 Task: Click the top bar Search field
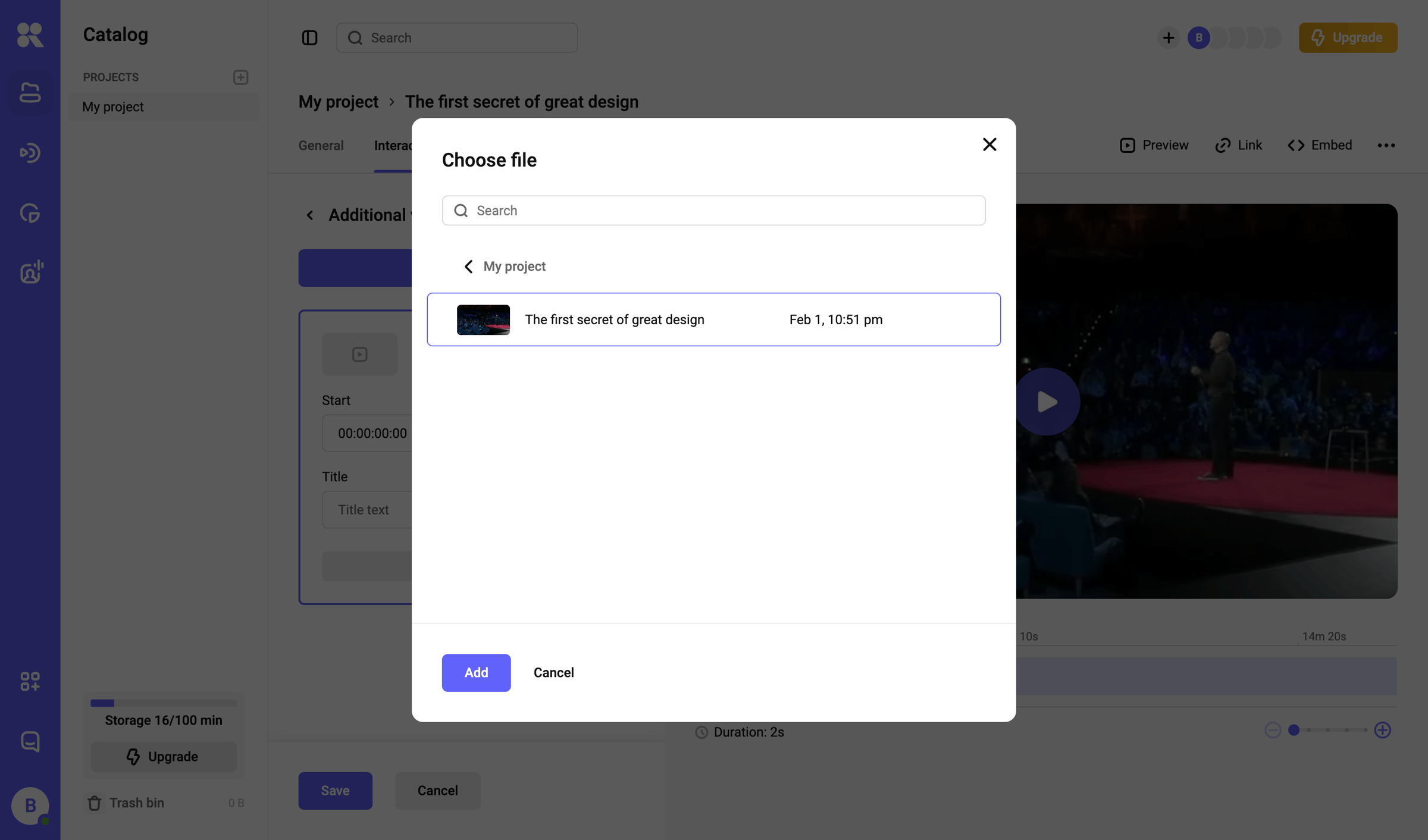pos(457,37)
